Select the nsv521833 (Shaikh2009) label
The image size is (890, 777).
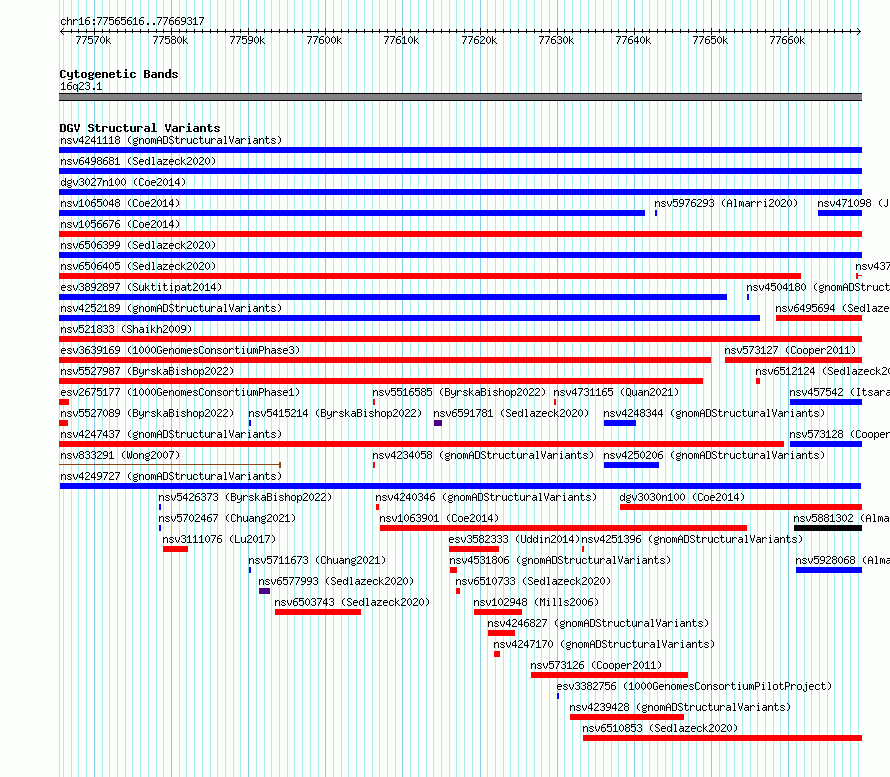126,329
